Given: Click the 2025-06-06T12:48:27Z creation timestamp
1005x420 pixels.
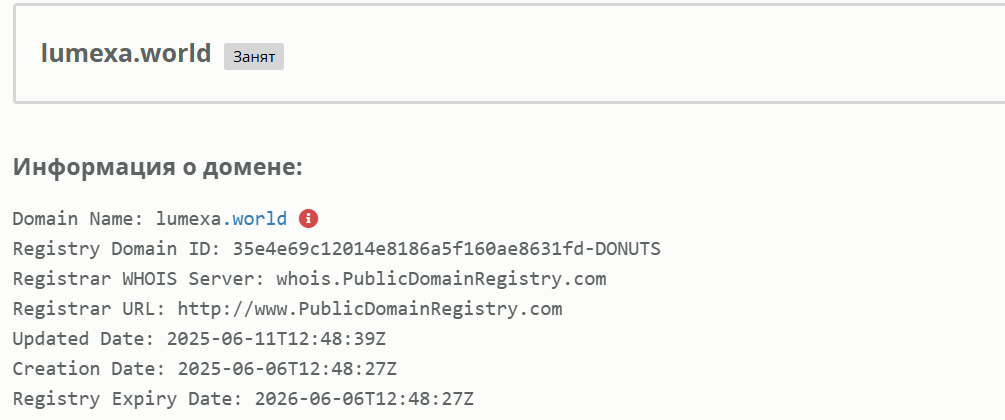Looking at the screenshot, I should pyautogui.click(x=287, y=369).
